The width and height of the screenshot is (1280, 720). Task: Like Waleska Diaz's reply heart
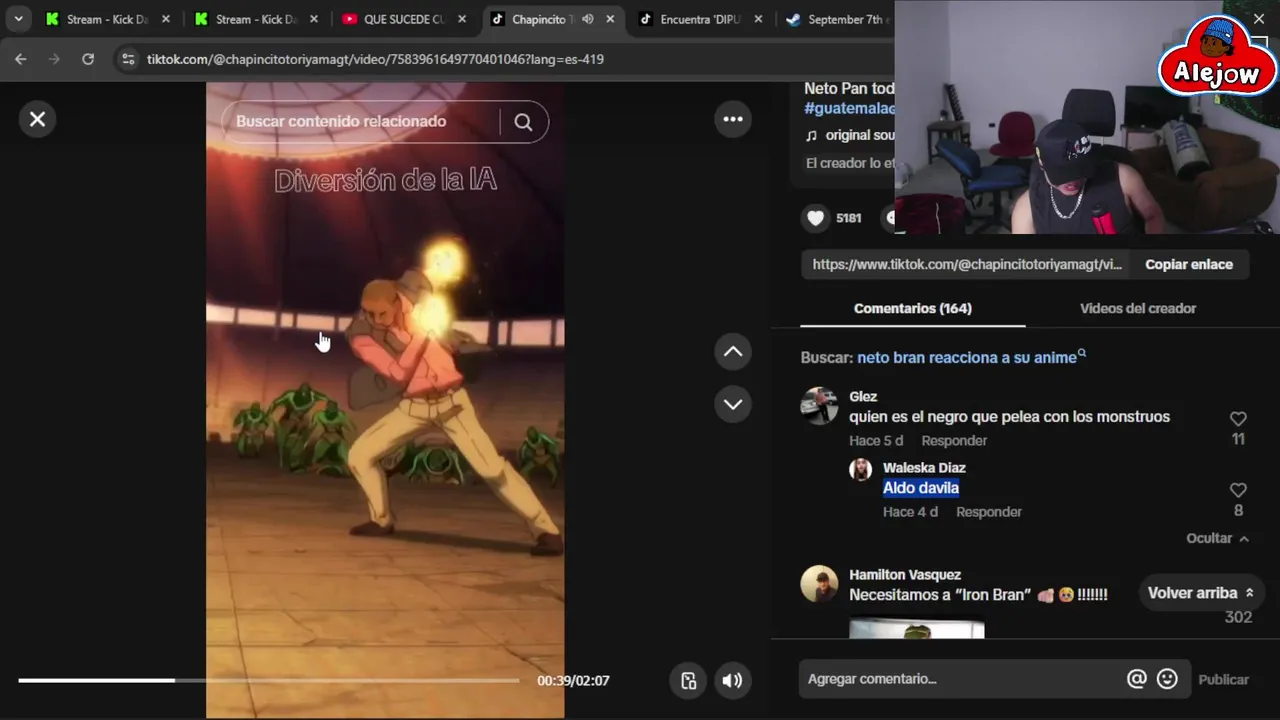pyautogui.click(x=1238, y=490)
